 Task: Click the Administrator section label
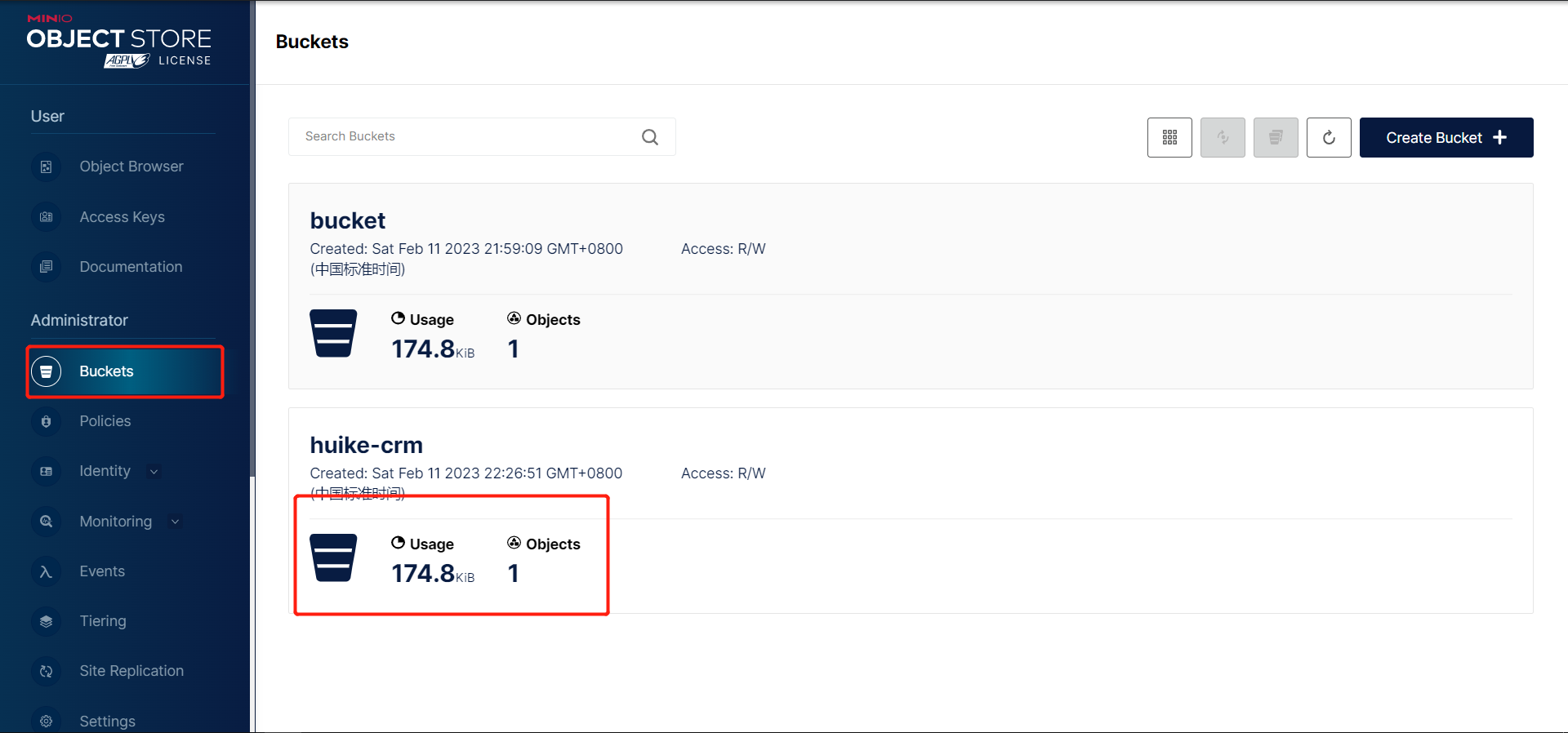click(x=79, y=320)
